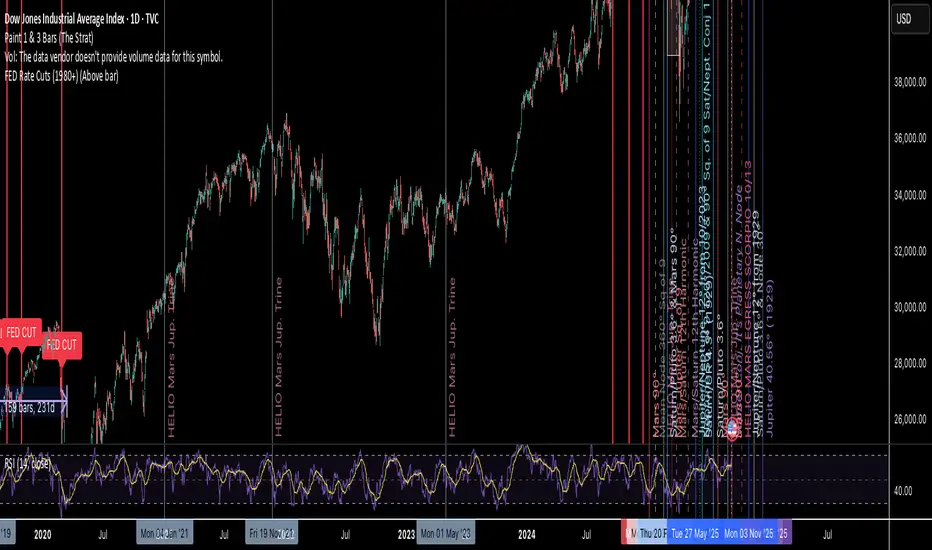
Task: Click HELIO Mars Jup. Trine label above Nov '21
Action: pyautogui.click(x=279, y=357)
